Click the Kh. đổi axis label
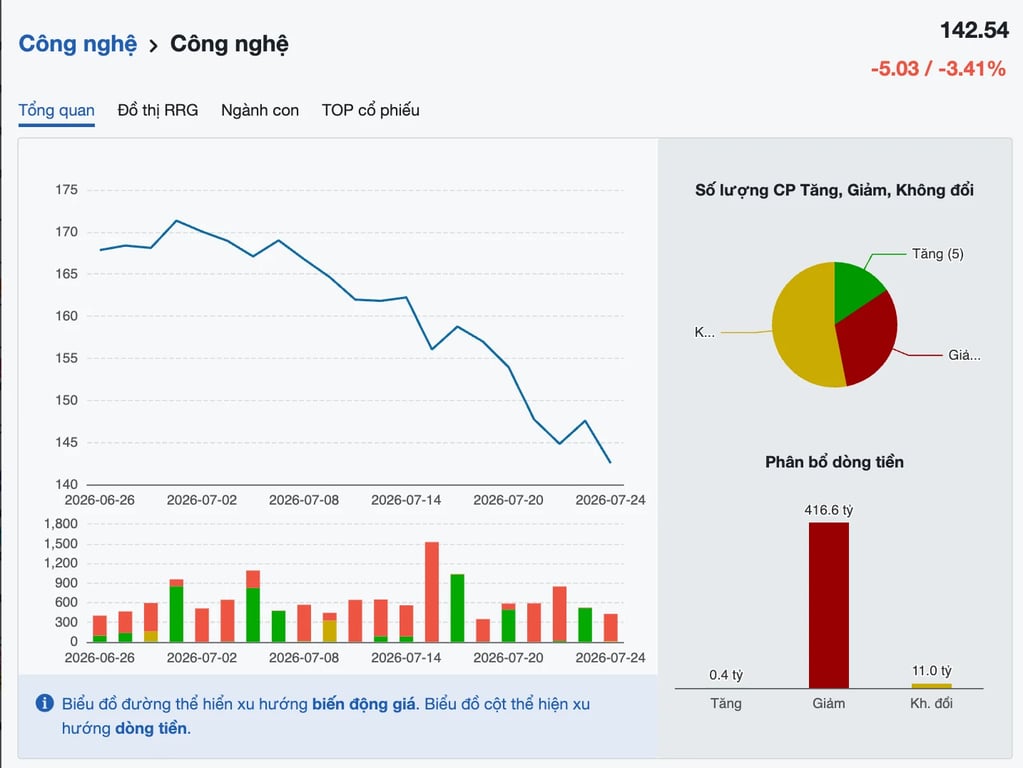 pos(932,703)
